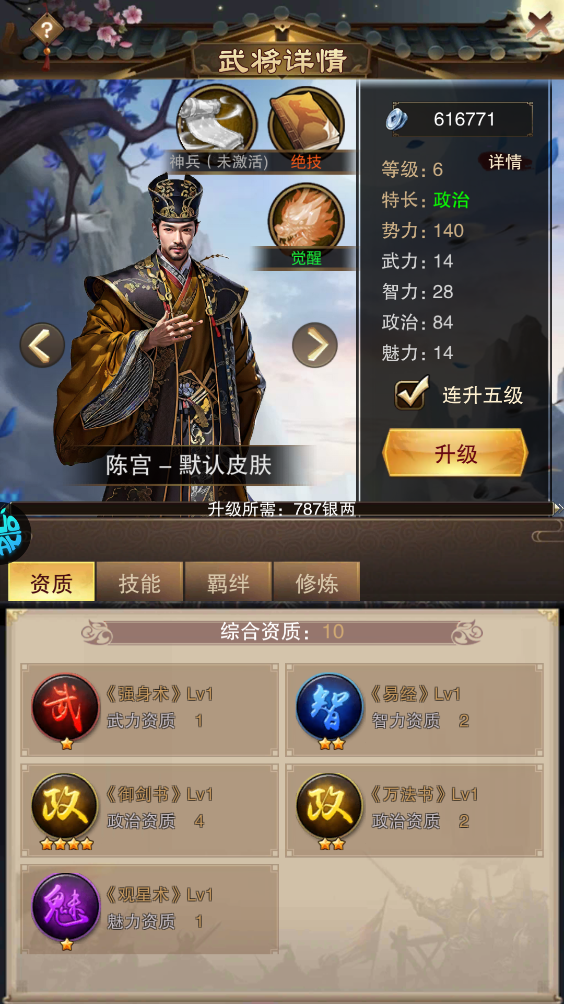
Task: Open the 修炼 tab
Action: [x=316, y=583]
